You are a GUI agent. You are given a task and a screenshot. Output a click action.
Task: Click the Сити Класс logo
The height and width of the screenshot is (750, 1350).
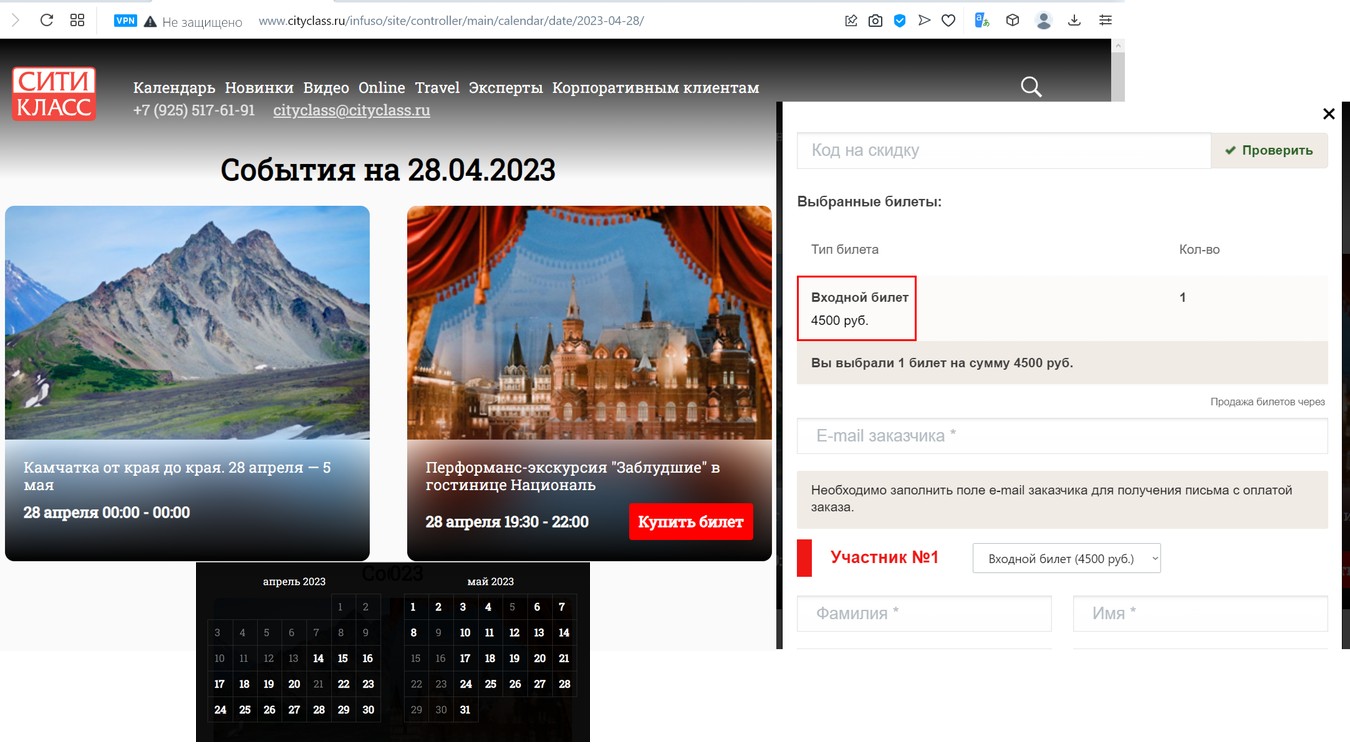click(54, 94)
